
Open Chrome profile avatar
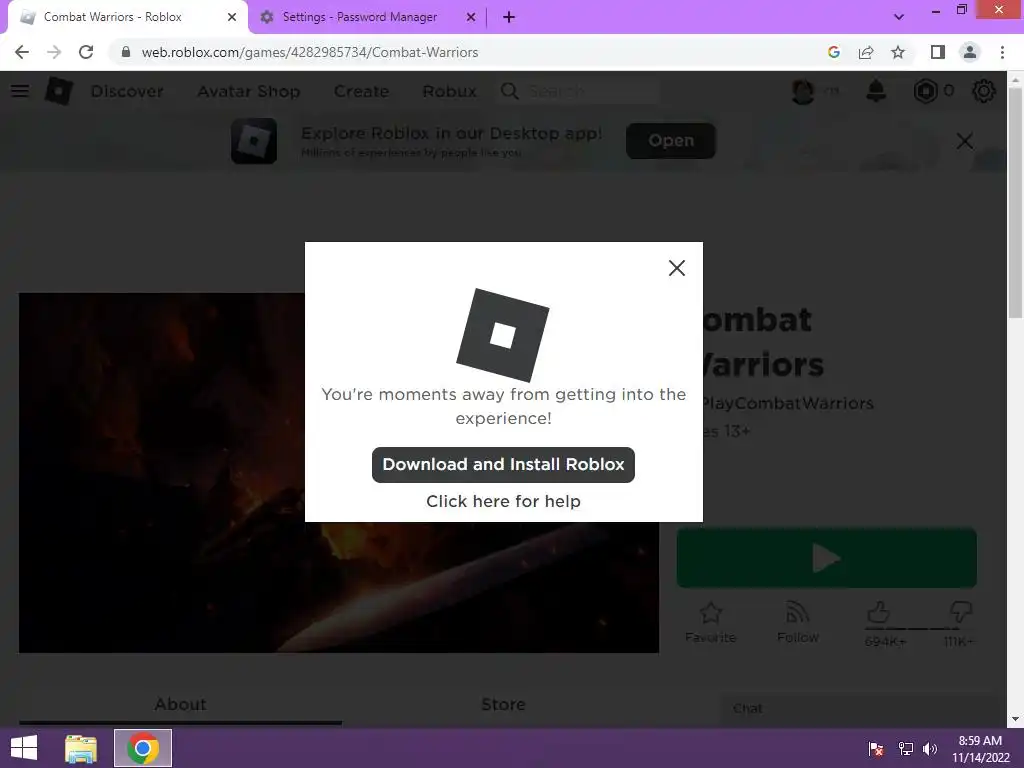coord(970,52)
